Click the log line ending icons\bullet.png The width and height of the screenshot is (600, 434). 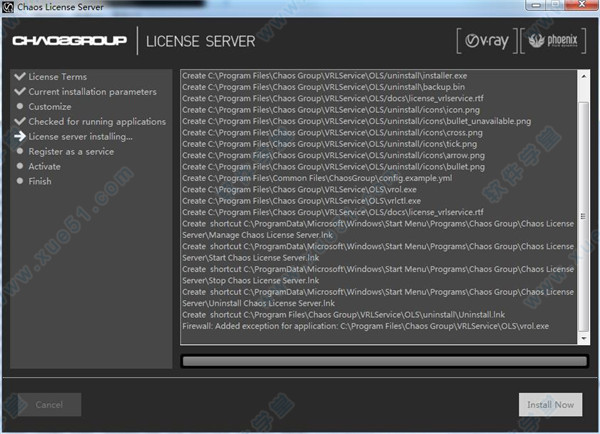[333, 167]
